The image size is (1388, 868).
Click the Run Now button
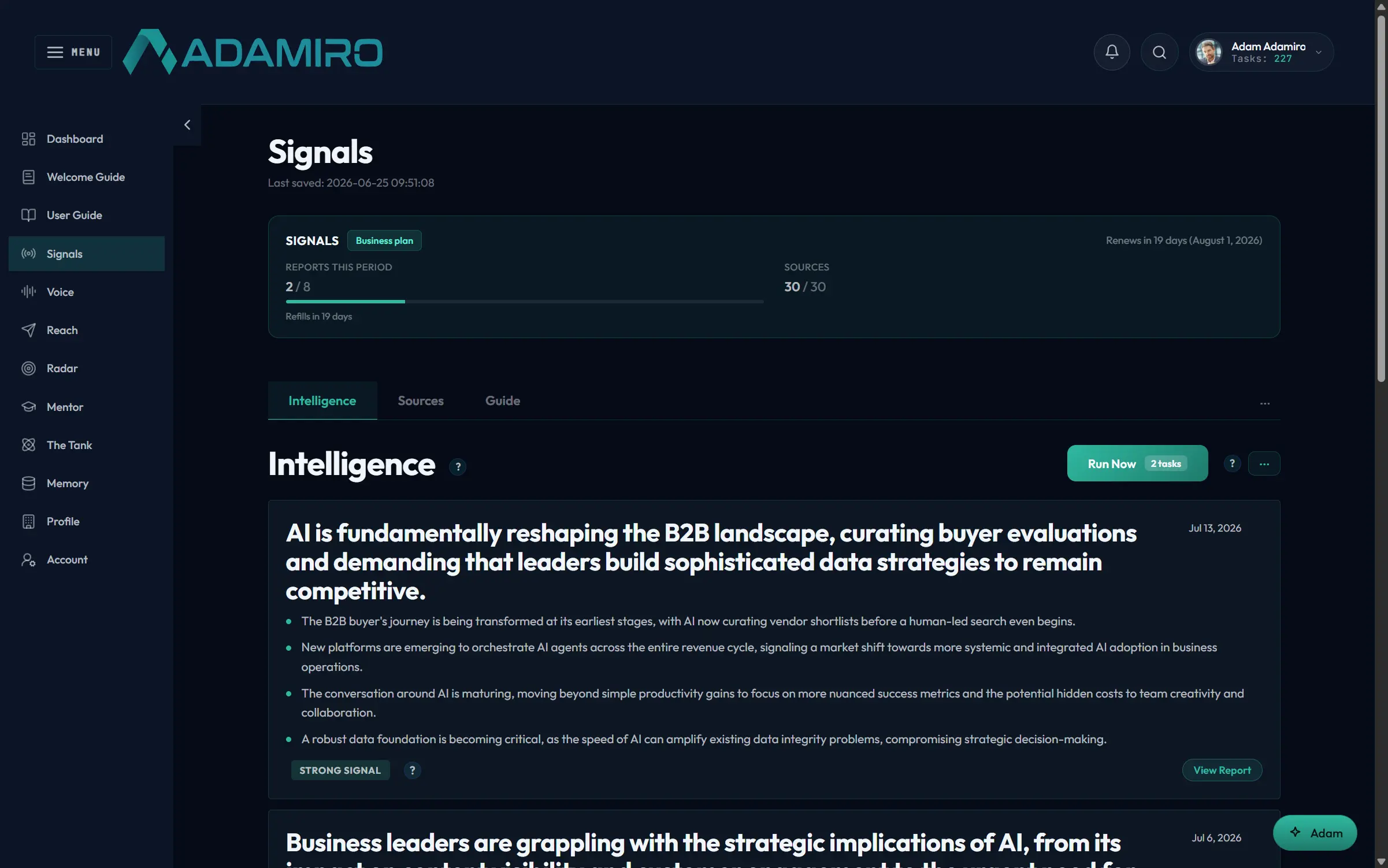(1137, 463)
